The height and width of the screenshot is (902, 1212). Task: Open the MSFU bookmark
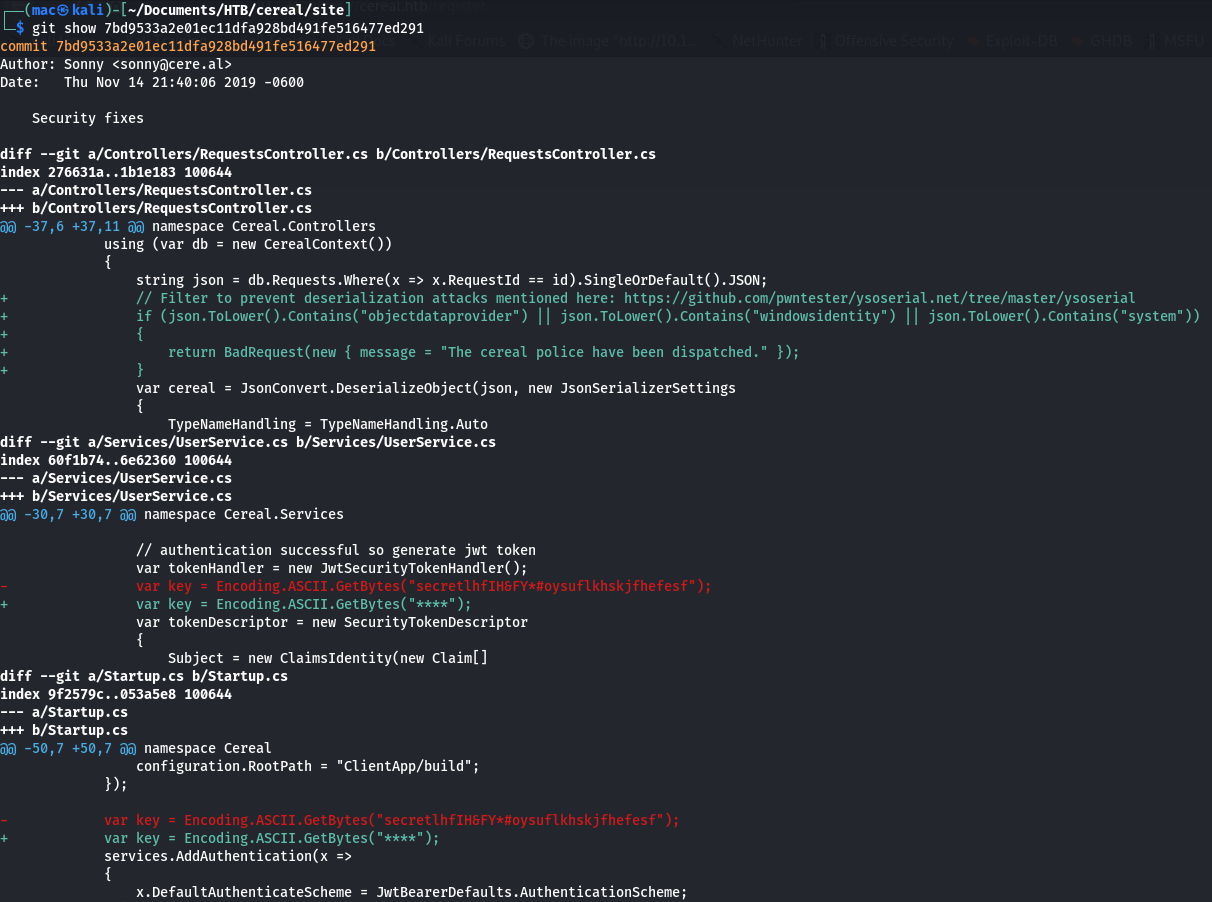pyautogui.click(x=1185, y=42)
